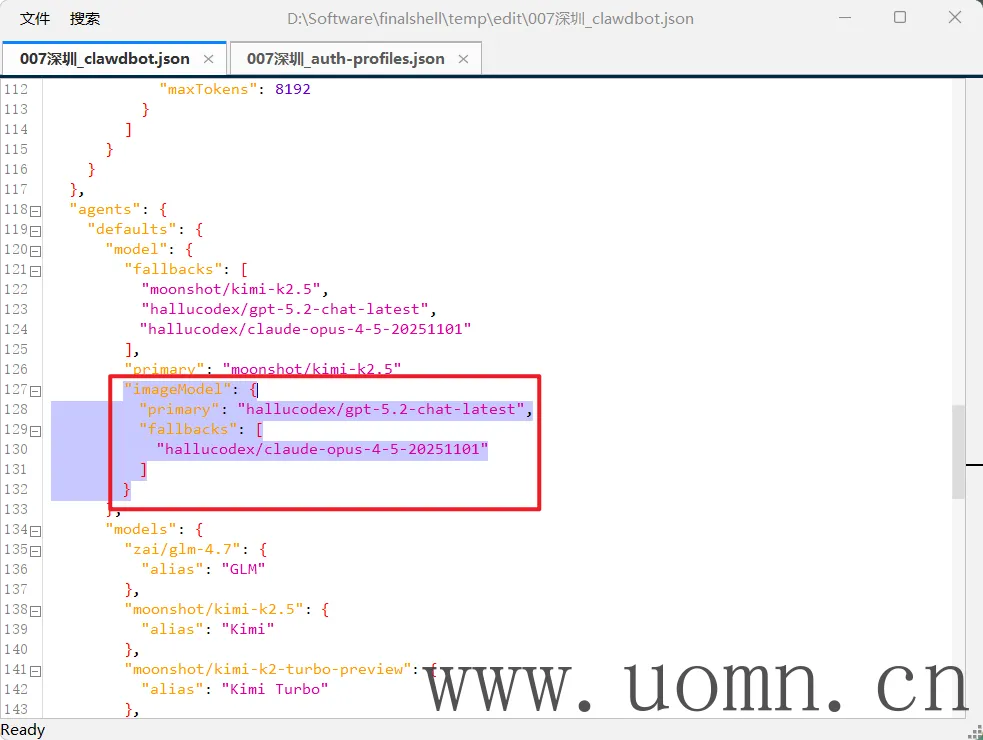Open the 文件 menu

point(35,19)
